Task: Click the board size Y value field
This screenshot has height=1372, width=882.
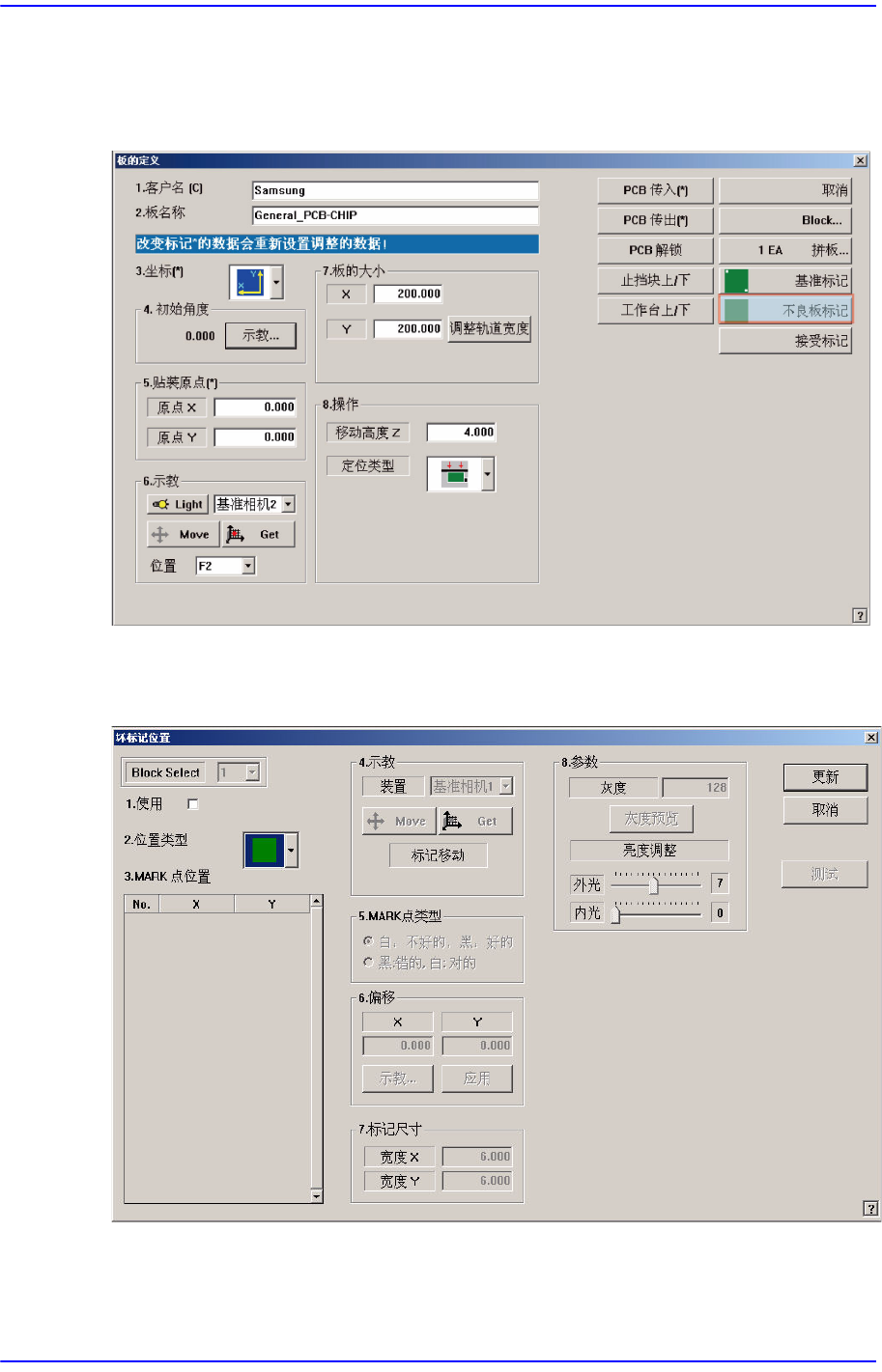Action: [x=408, y=328]
